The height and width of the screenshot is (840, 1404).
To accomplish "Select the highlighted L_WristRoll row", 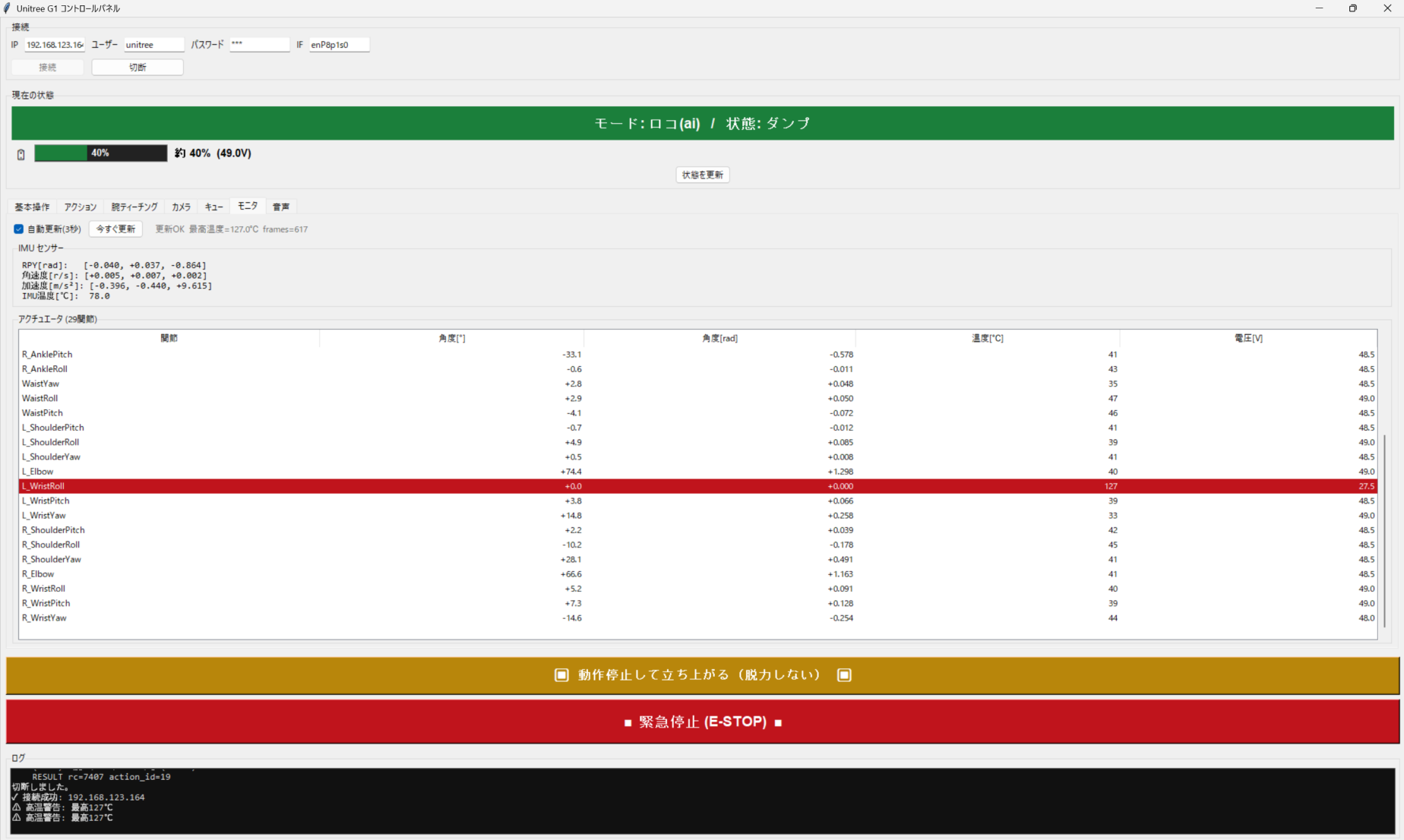I will point(697,486).
